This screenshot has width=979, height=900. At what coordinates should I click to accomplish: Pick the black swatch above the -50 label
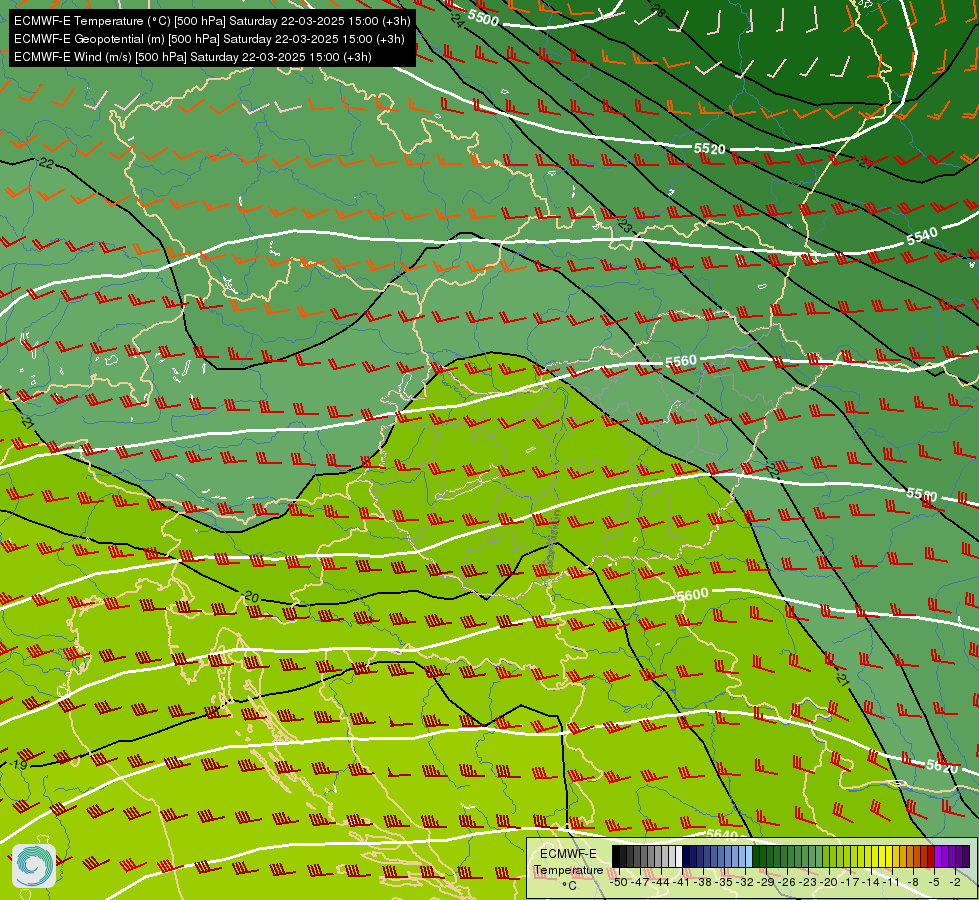tap(616, 856)
